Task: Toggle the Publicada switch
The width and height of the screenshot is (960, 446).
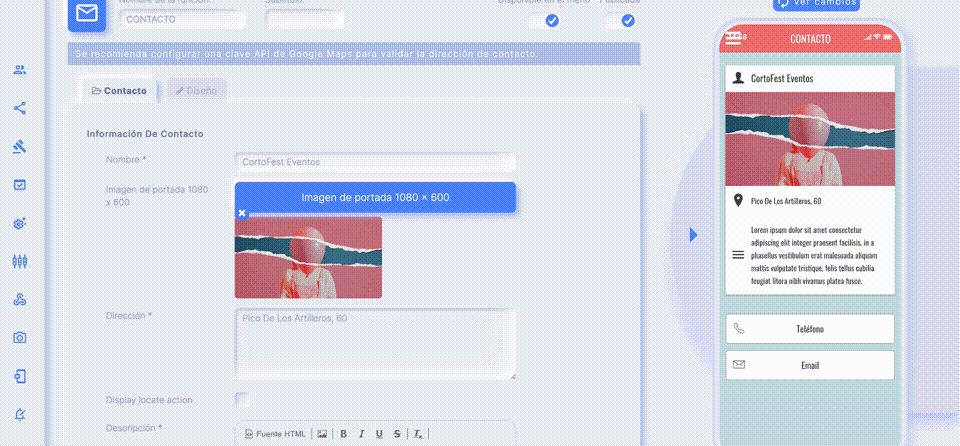Action: pyautogui.click(x=620, y=21)
